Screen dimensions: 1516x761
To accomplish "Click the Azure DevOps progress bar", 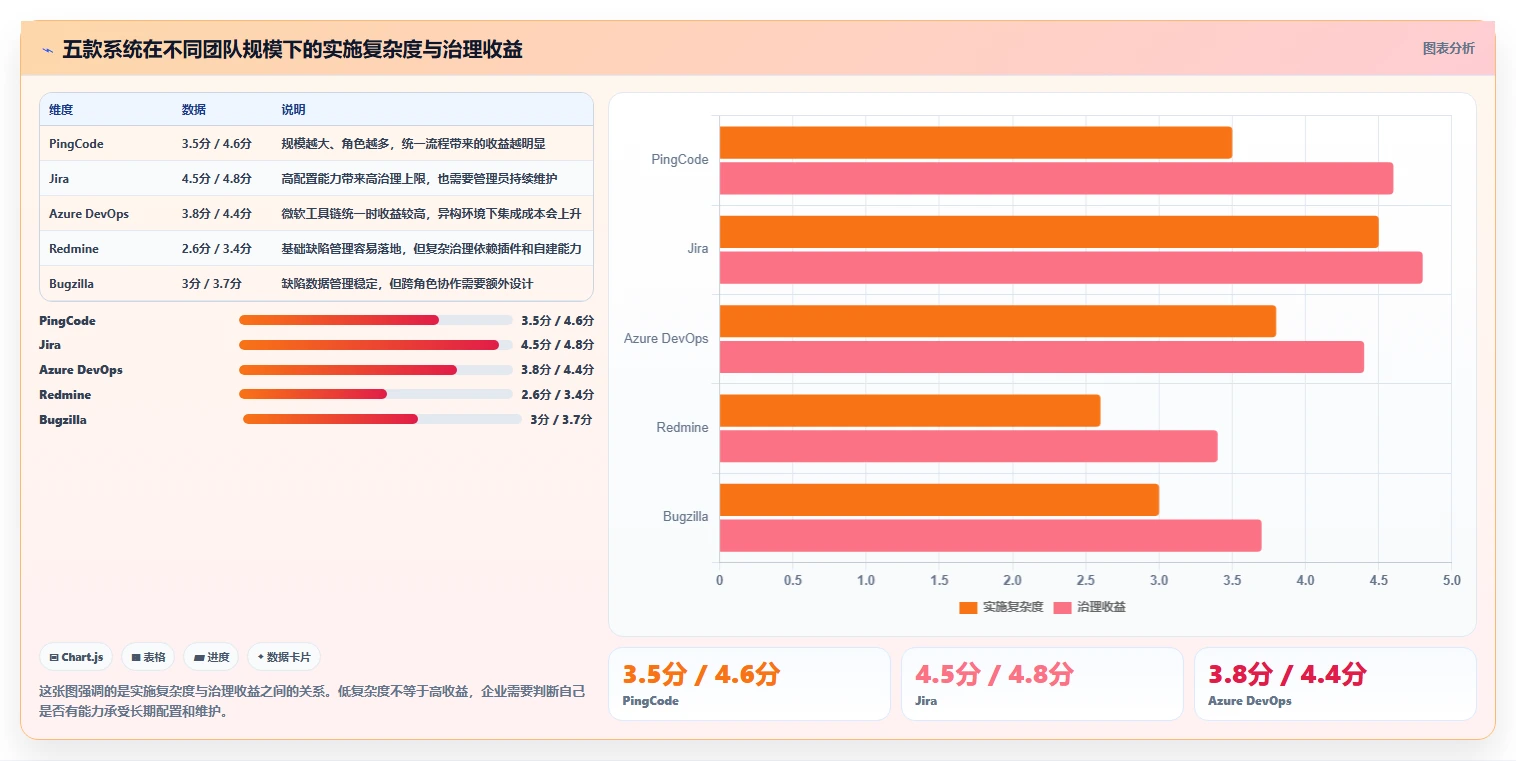I will click(376, 370).
